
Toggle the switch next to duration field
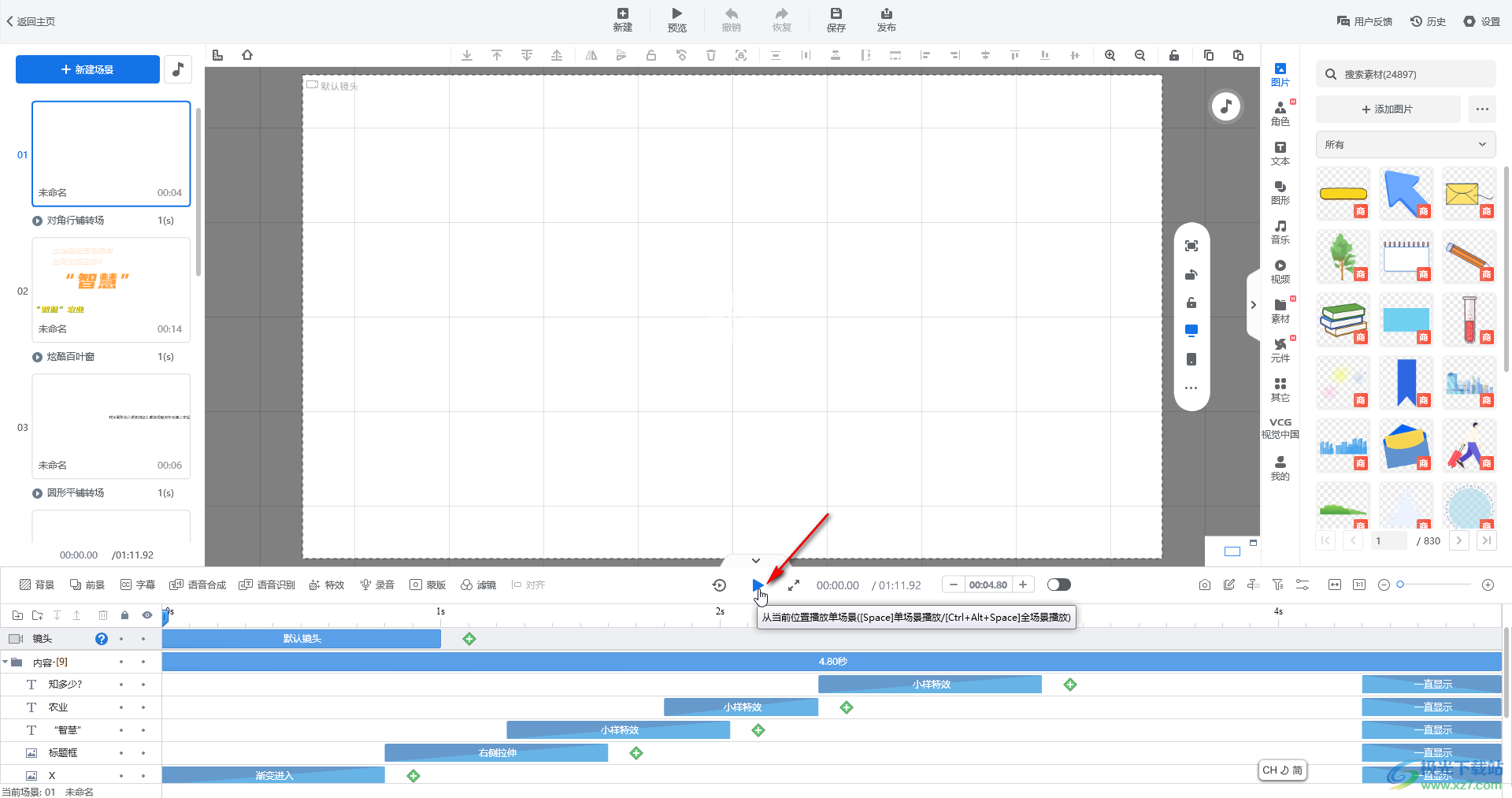pos(1058,585)
